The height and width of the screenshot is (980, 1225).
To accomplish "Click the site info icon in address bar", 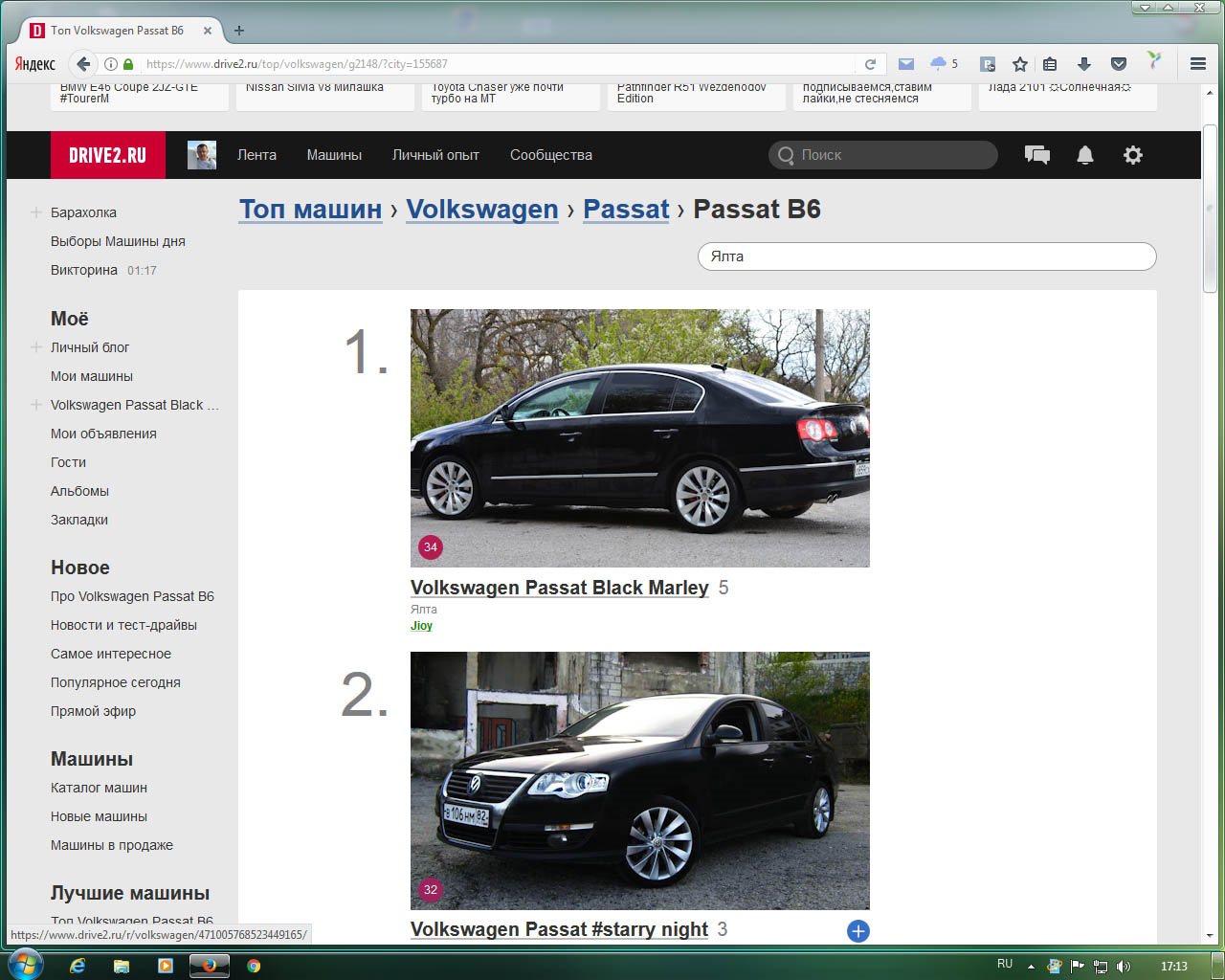I will click(111, 64).
